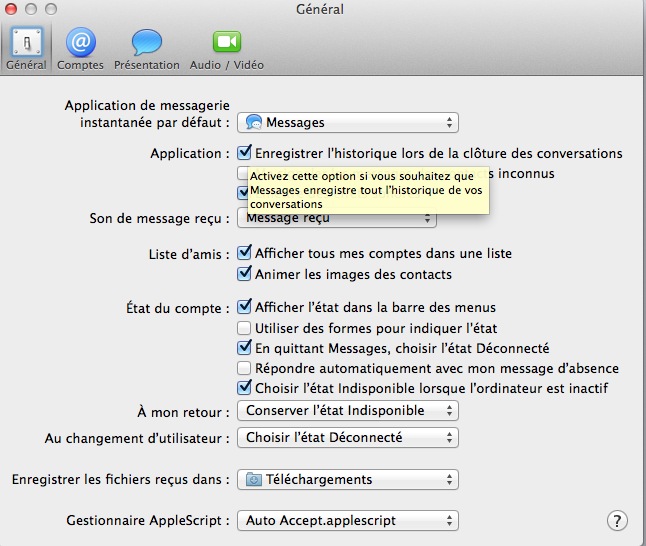The height and width of the screenshot is (546, 646).
Task: Enable Utiliser des formes pour indiquer l'état
Action: tap(244, 328)
